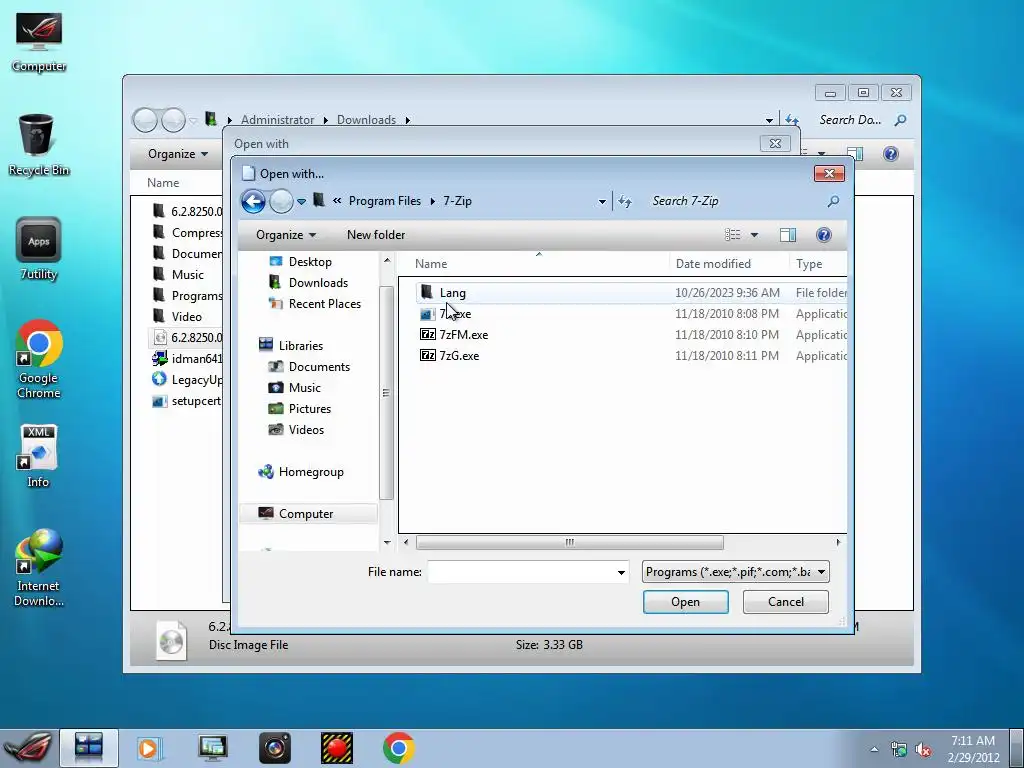This screenshot has height=768, width=1024.
Task: Open the Info XML desktop shortcut
Action: 39,456
